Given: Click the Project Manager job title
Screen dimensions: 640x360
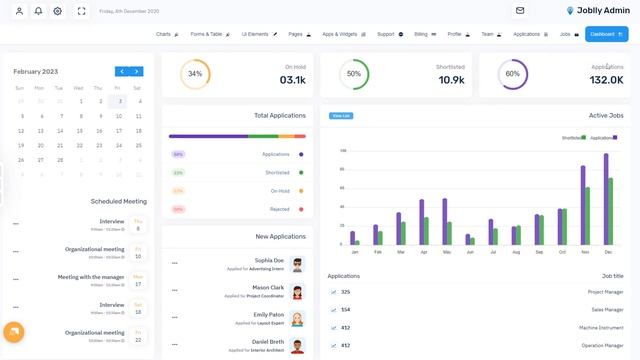Looking at the screenshot, I should pos(605,292).
